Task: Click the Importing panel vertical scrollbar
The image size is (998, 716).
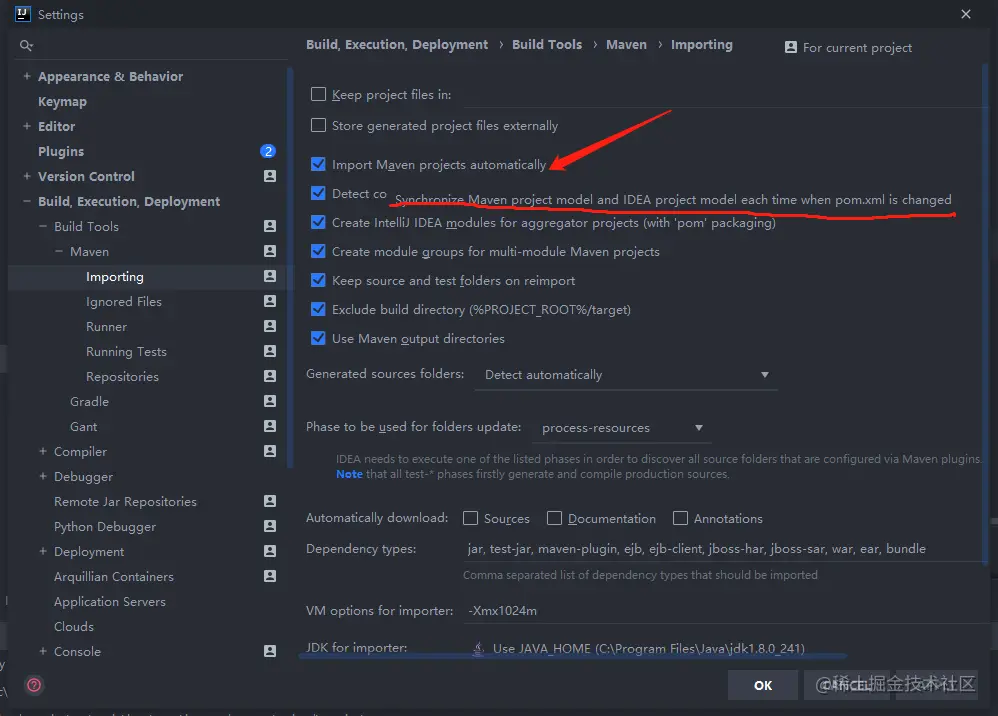Action: (x=986, y=312)
